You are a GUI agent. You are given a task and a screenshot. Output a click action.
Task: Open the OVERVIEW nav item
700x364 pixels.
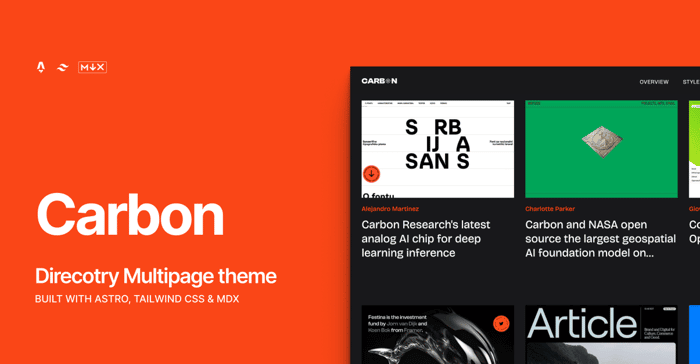(654, 82)
